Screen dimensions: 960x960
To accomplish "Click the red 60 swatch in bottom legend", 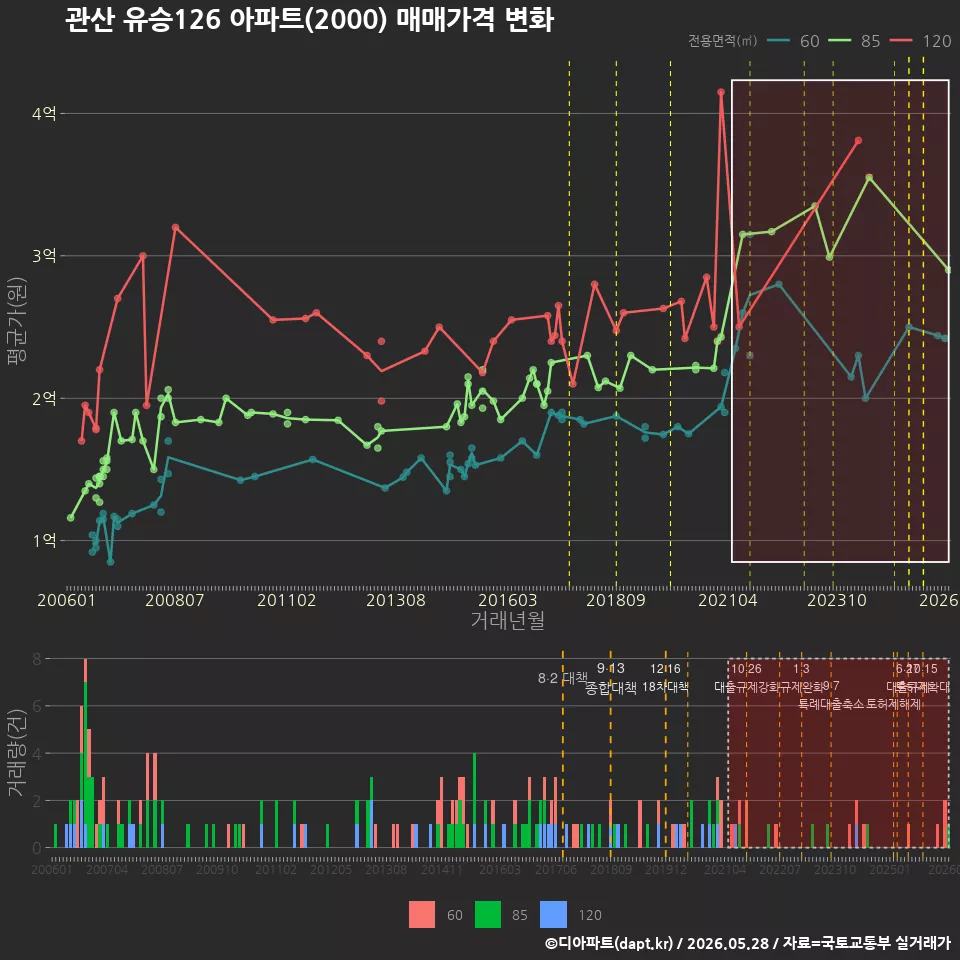I will pyautogui.click(x=422, y=914).
